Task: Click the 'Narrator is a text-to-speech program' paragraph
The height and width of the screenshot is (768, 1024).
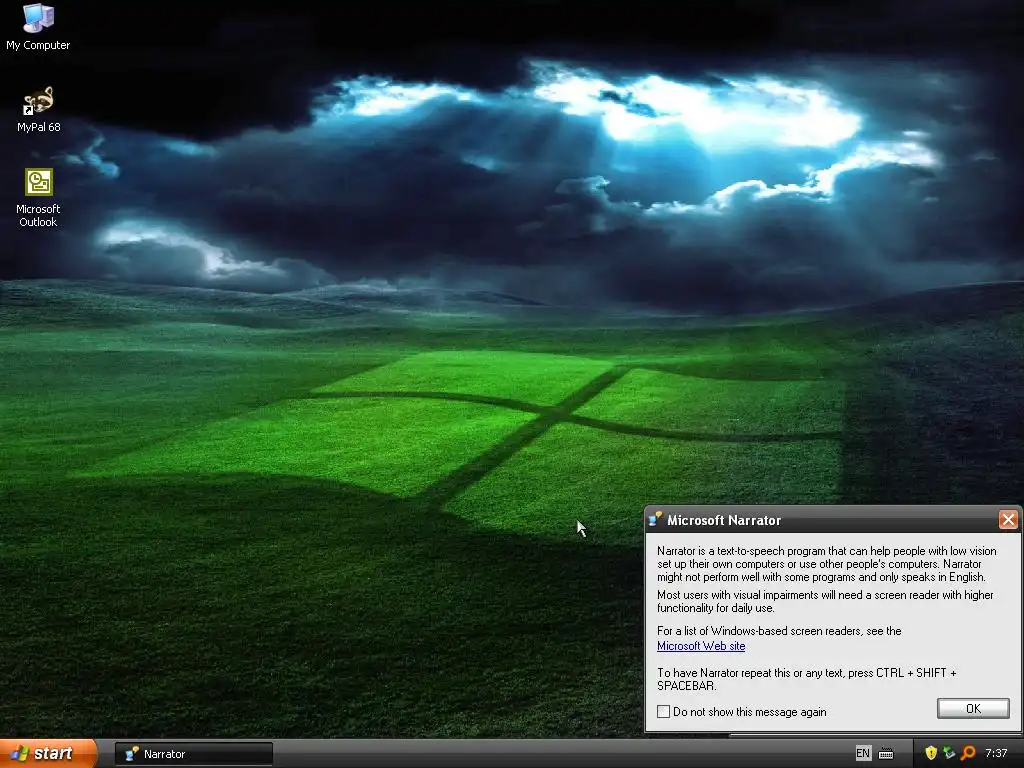Action: click(x=827, y=564)
